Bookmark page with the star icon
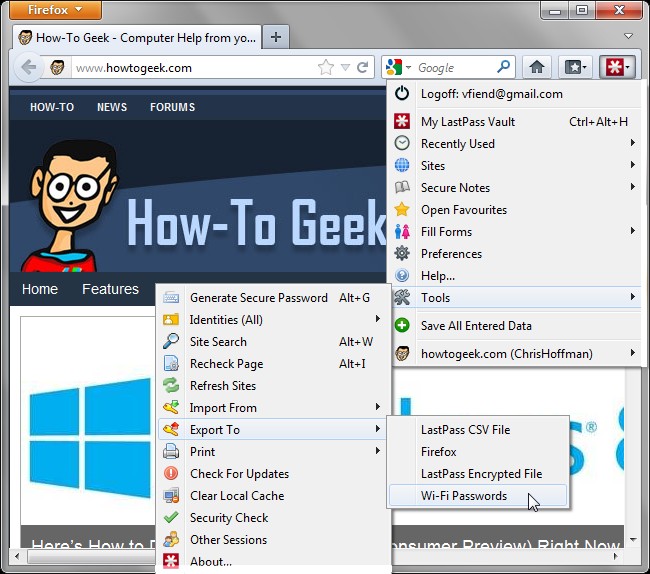Image resolution: width=650 pixels, height=574 pixels. click(x=326, y=67)
